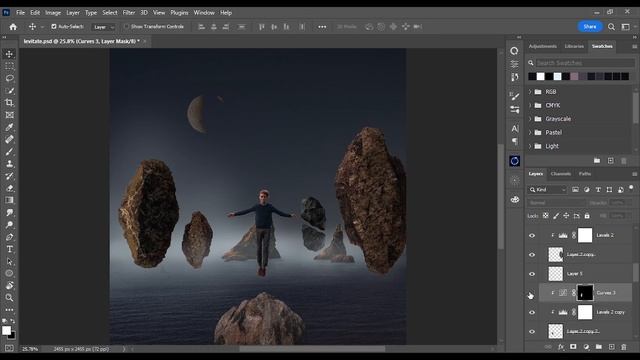Viewport: 640px width, 360px height.
Task: Open the search magnifier near Share
Action: [x=611, y=27]
